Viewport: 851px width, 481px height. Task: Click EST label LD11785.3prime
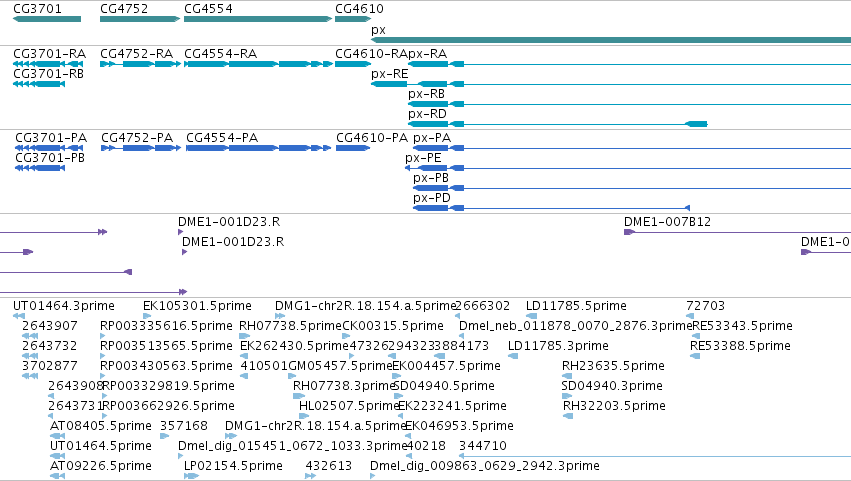pyautogui.click(x=558, y=346)
